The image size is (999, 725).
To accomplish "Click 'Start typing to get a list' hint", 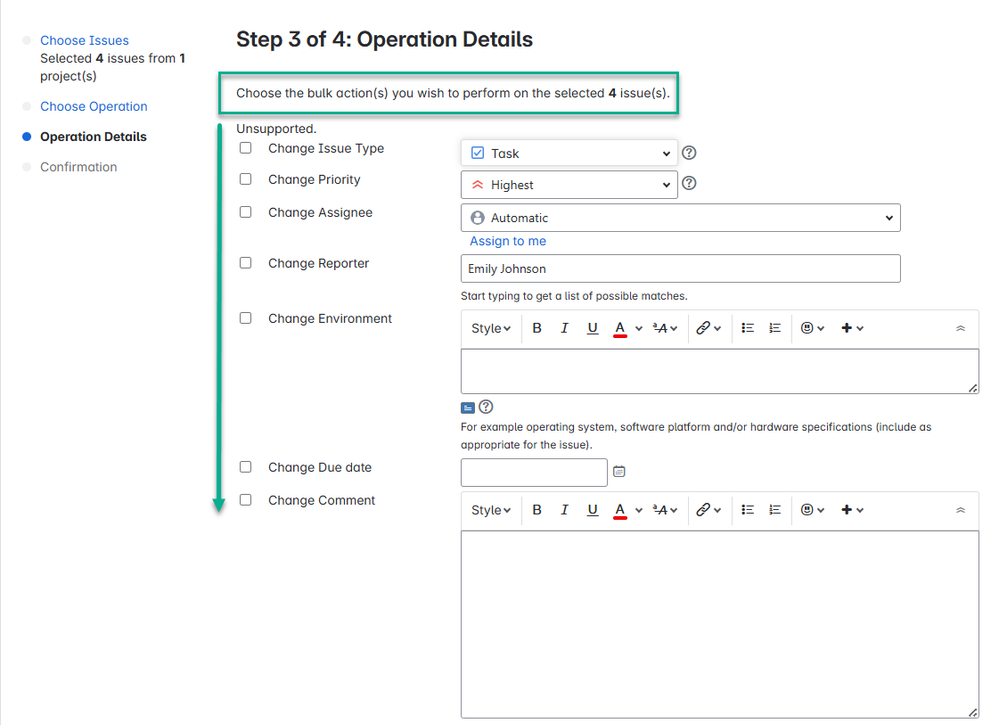I will [x=574, y=296].
